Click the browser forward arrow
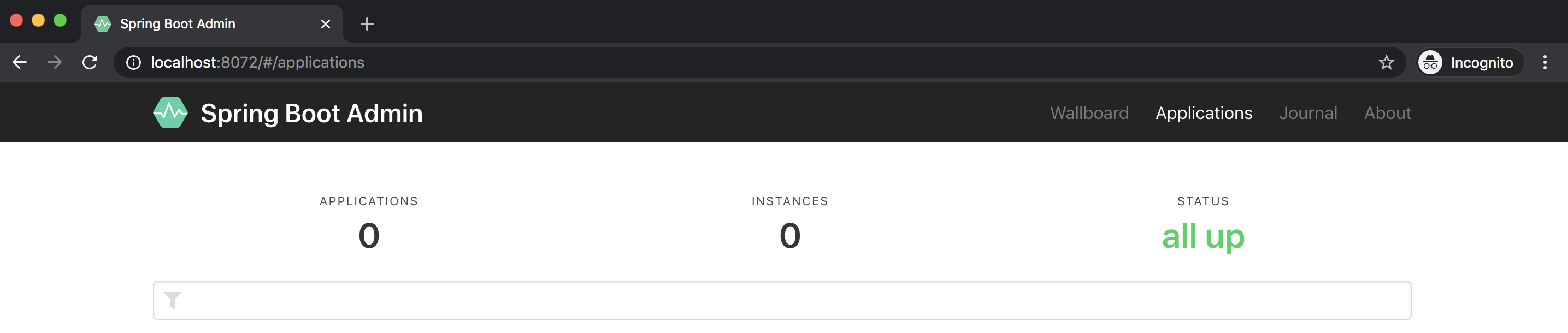The height and width of the screenshot is (333, 1568). tap(55, 62)
